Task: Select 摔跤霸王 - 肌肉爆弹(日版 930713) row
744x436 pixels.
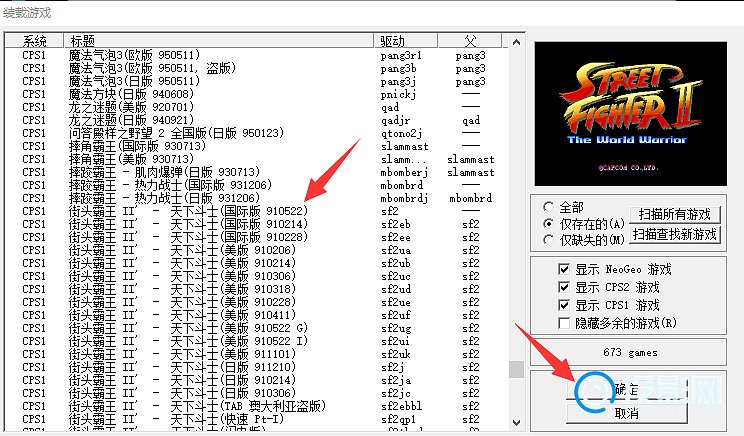Action: coord(256,172)
